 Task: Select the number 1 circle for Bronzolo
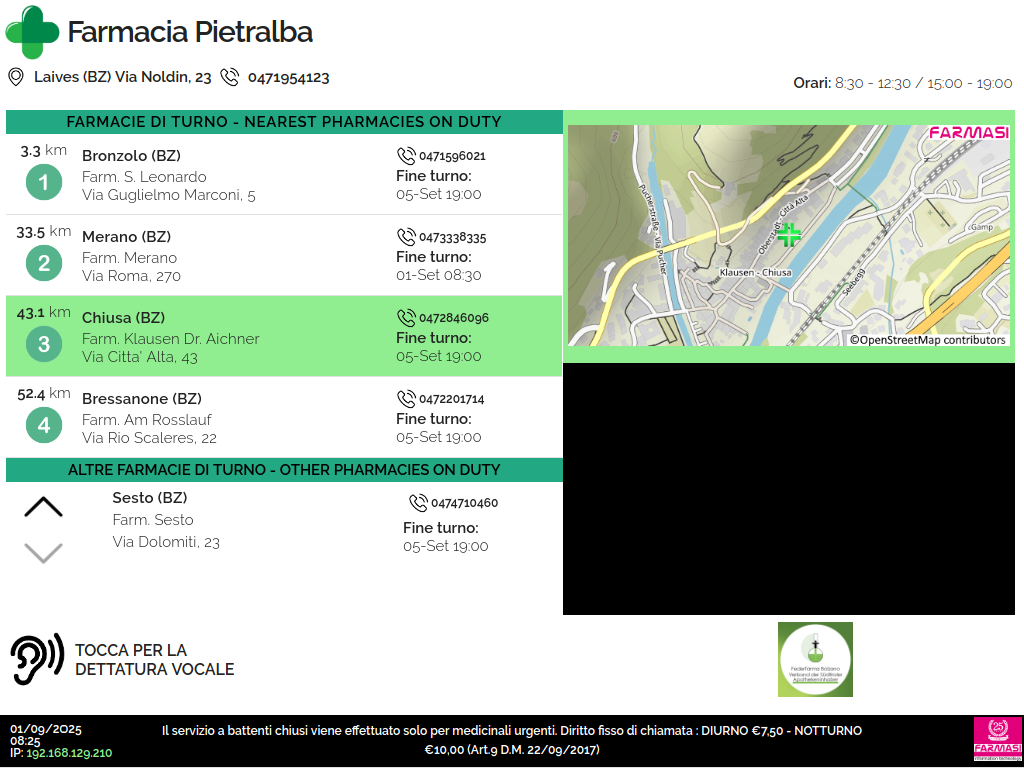coord(43,182)
